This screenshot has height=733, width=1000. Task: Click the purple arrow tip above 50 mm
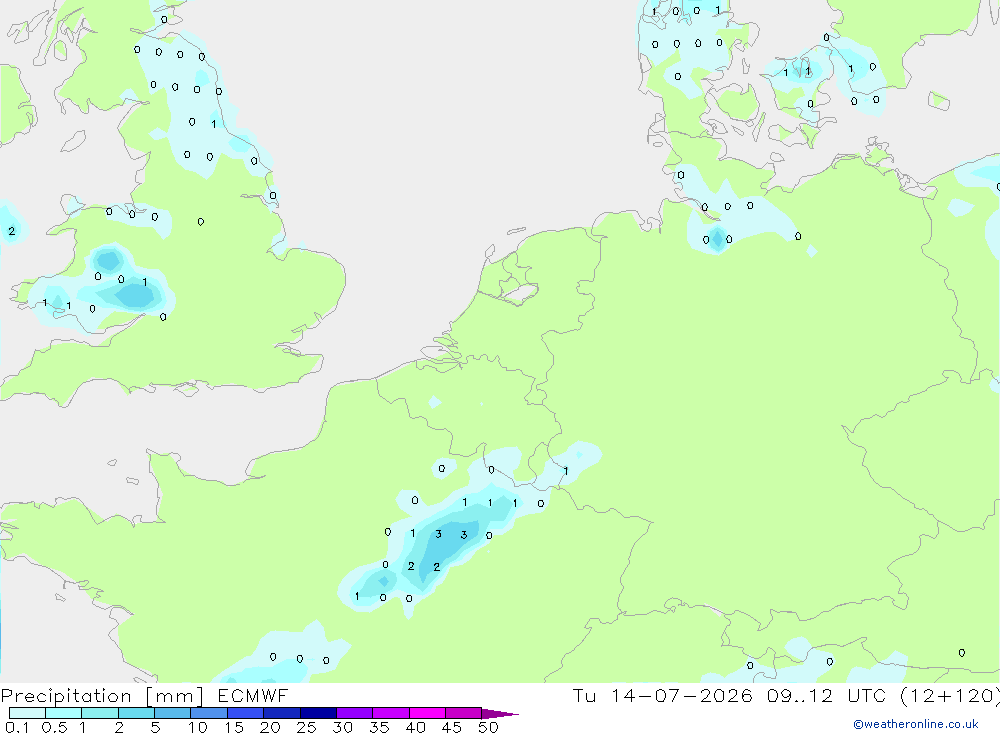[x=499, y=713]
